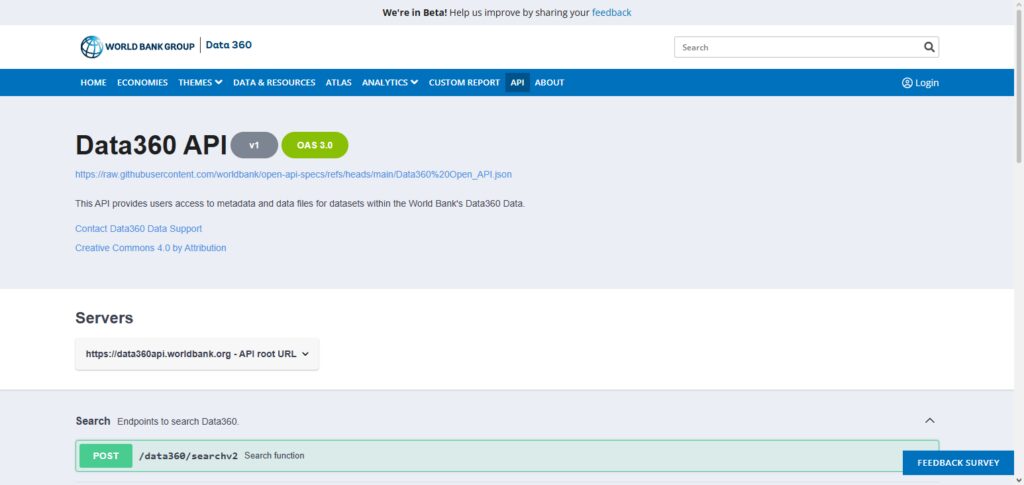Click the Feedback Survey button
Viewport: 1024px width, 485px height.
coord(958,463)
